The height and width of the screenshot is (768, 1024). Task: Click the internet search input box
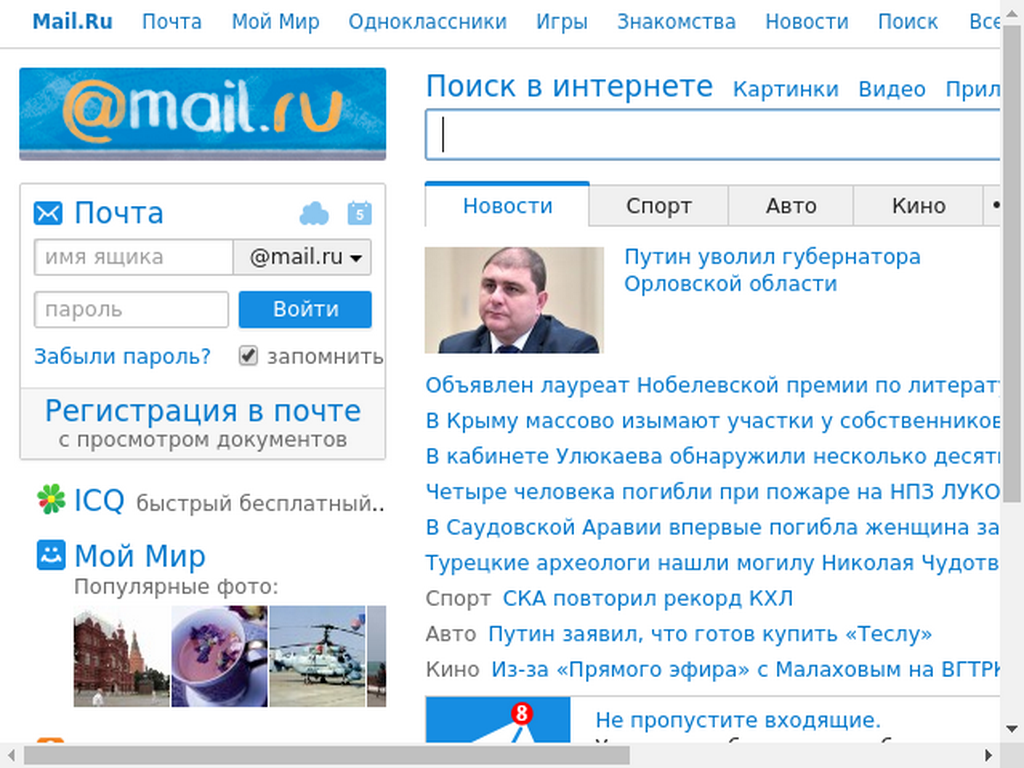pyautogui.click(x=712, y=135)
